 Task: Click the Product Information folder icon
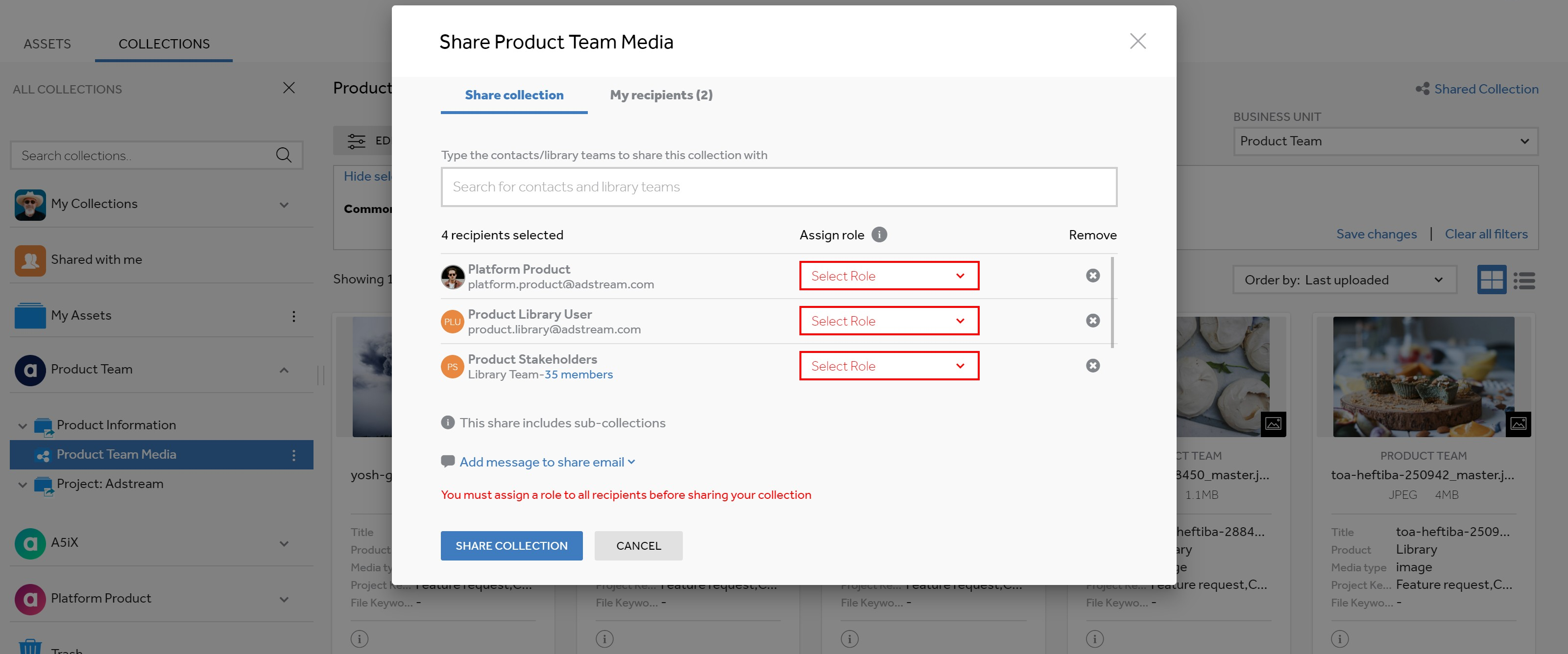point(43,427)
